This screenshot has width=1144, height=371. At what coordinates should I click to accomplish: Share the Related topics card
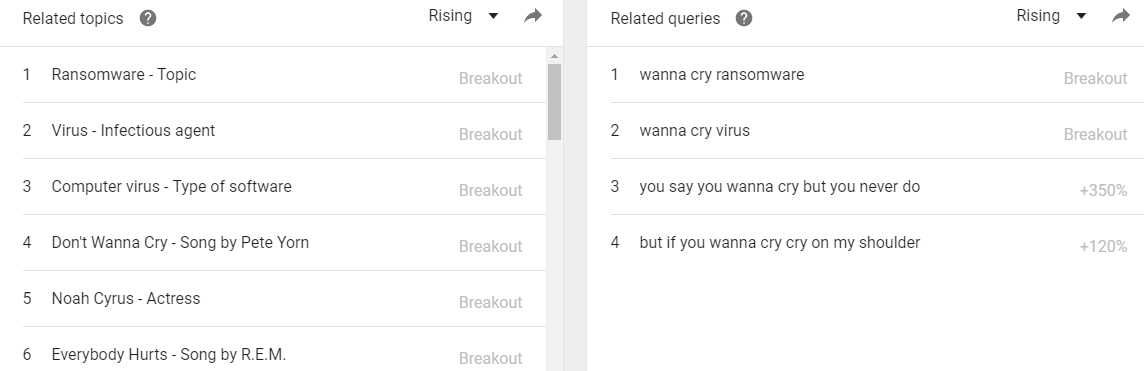[533, 16]
